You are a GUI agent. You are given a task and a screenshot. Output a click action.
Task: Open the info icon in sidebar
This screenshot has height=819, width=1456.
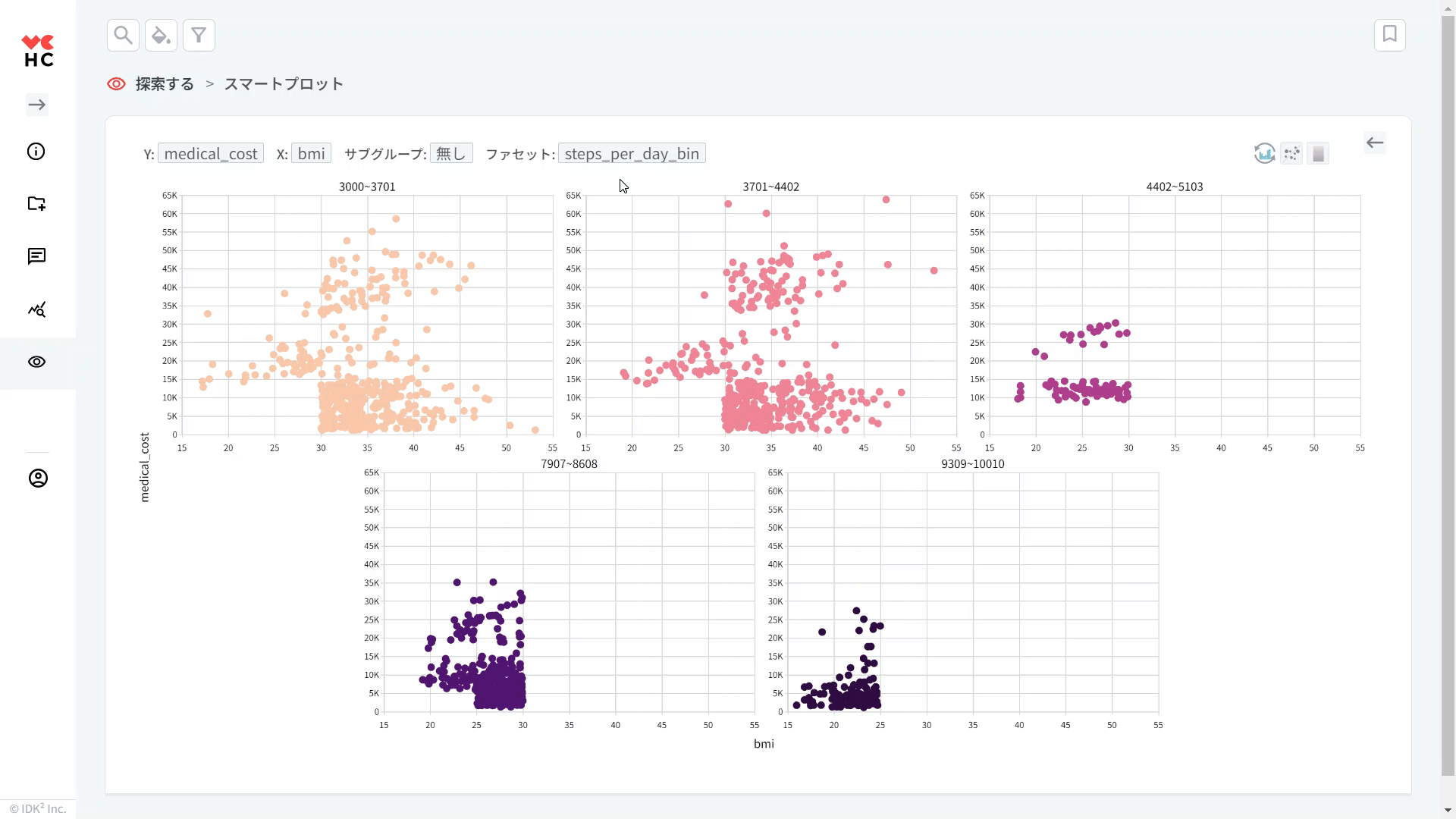[36, 152]
